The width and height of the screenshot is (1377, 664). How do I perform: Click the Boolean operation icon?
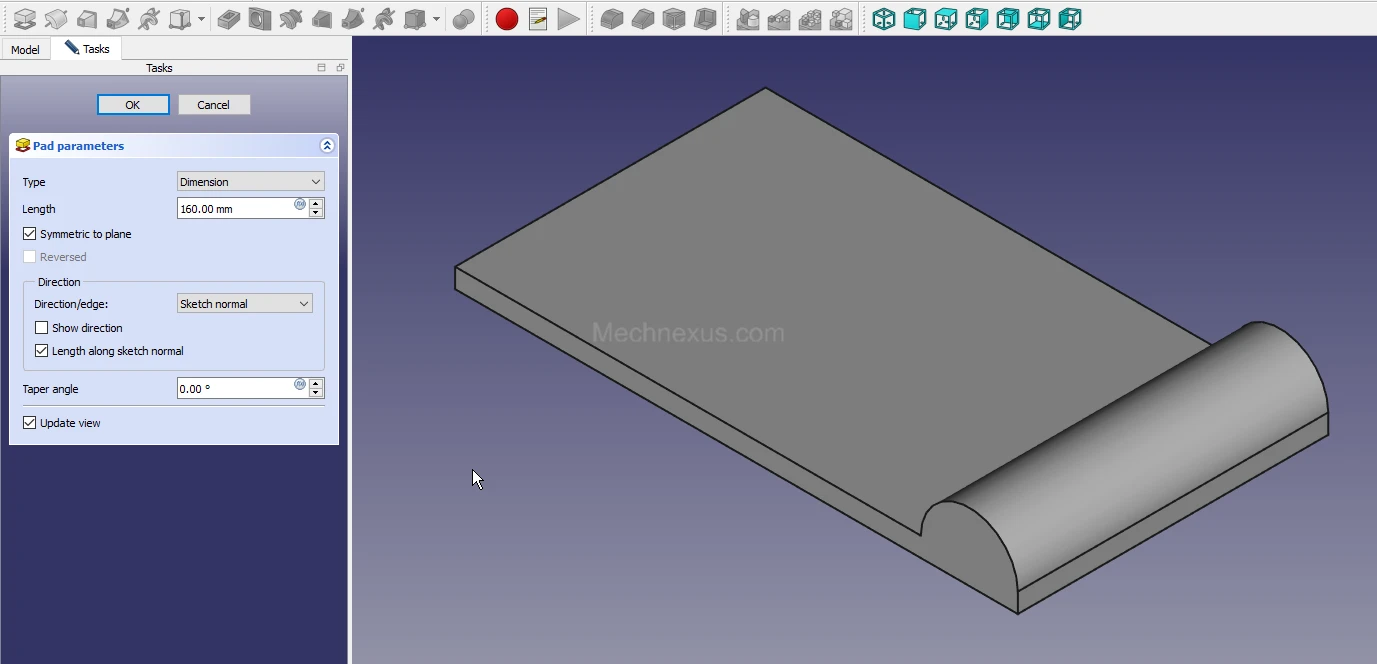coord(463,19)
